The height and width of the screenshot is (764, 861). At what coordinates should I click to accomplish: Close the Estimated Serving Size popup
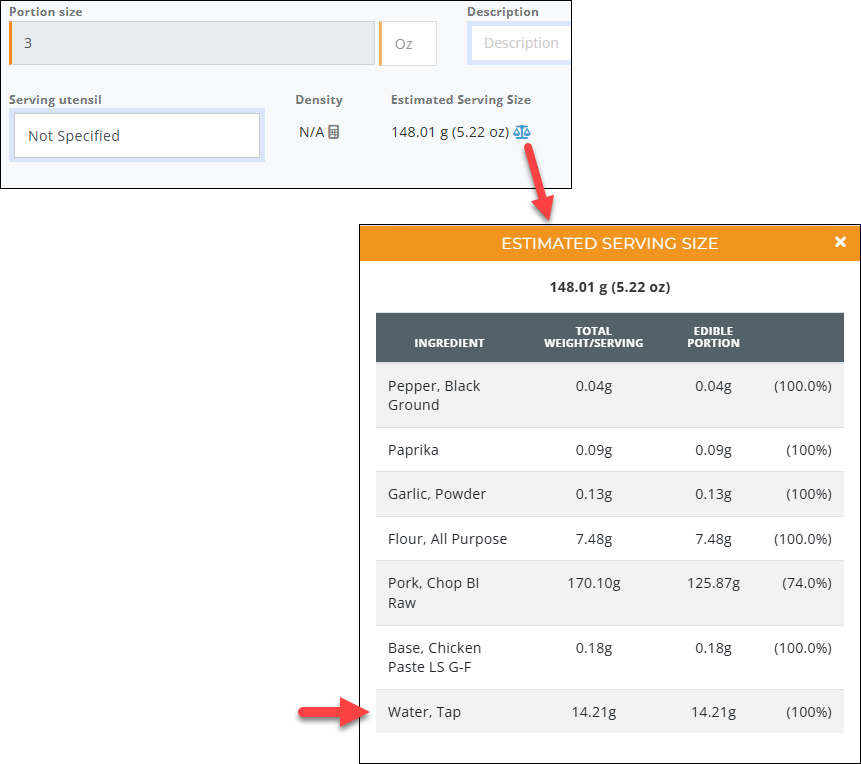pos(840,242)
